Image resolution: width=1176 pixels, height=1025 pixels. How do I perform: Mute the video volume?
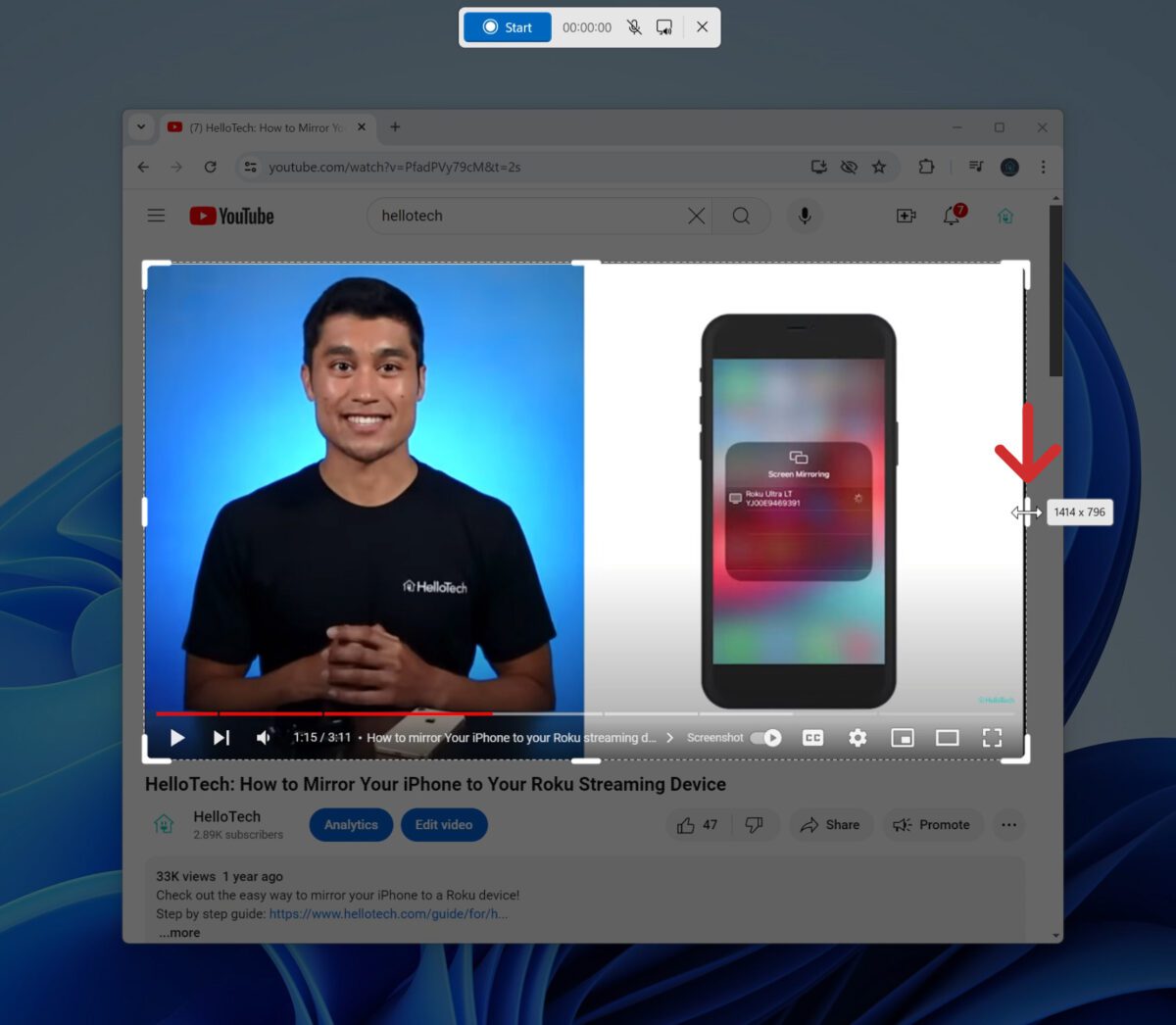click(264, 738)
